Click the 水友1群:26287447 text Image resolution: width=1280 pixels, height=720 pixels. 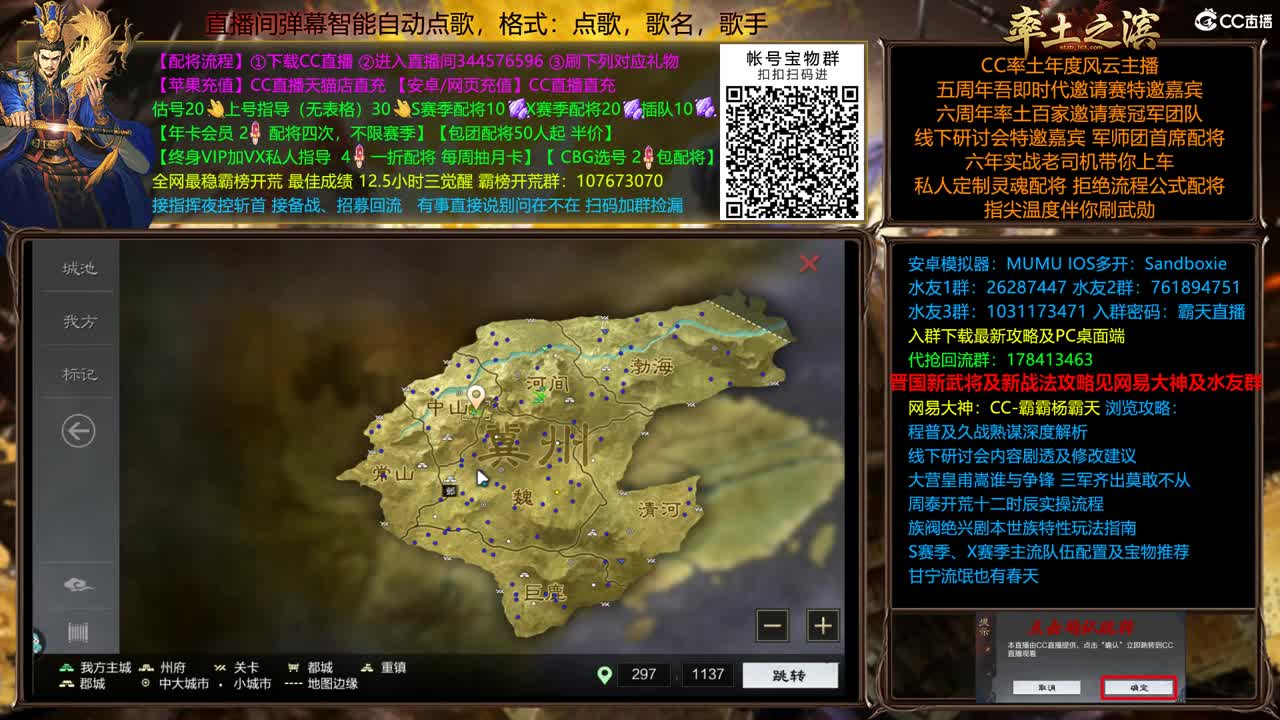[x=987, y=288]
